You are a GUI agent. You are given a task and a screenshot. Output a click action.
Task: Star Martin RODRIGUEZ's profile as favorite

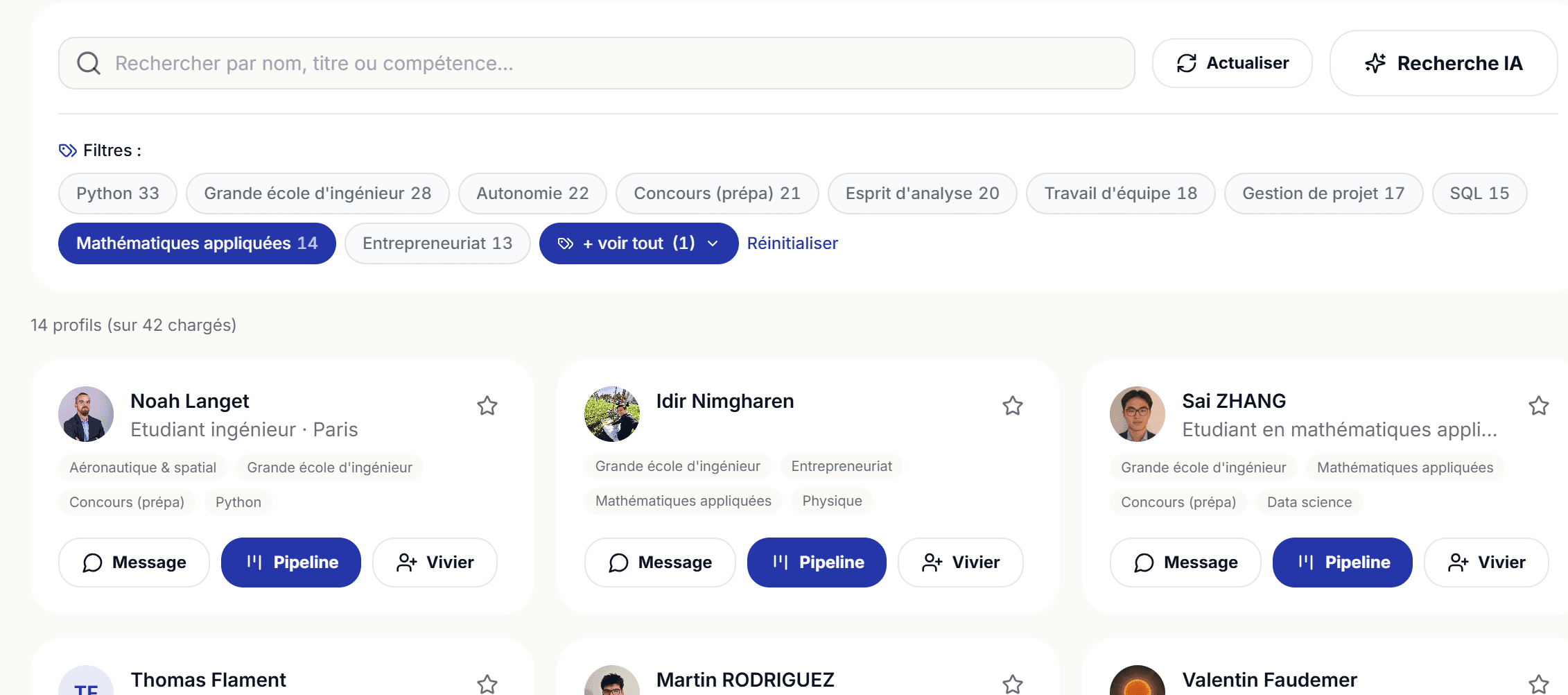(1013, 685)
